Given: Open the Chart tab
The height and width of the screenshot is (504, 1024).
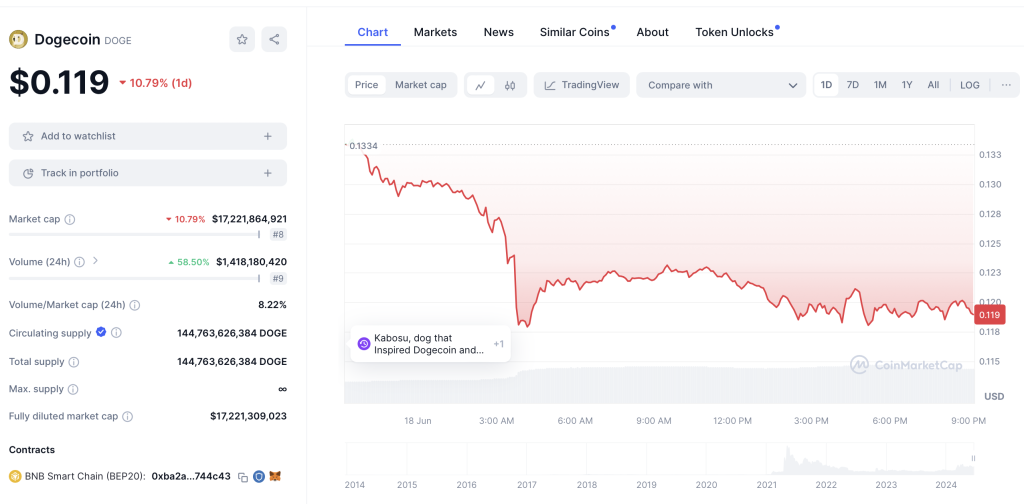Looking at the screenshot, I should [x=372, y=32].
